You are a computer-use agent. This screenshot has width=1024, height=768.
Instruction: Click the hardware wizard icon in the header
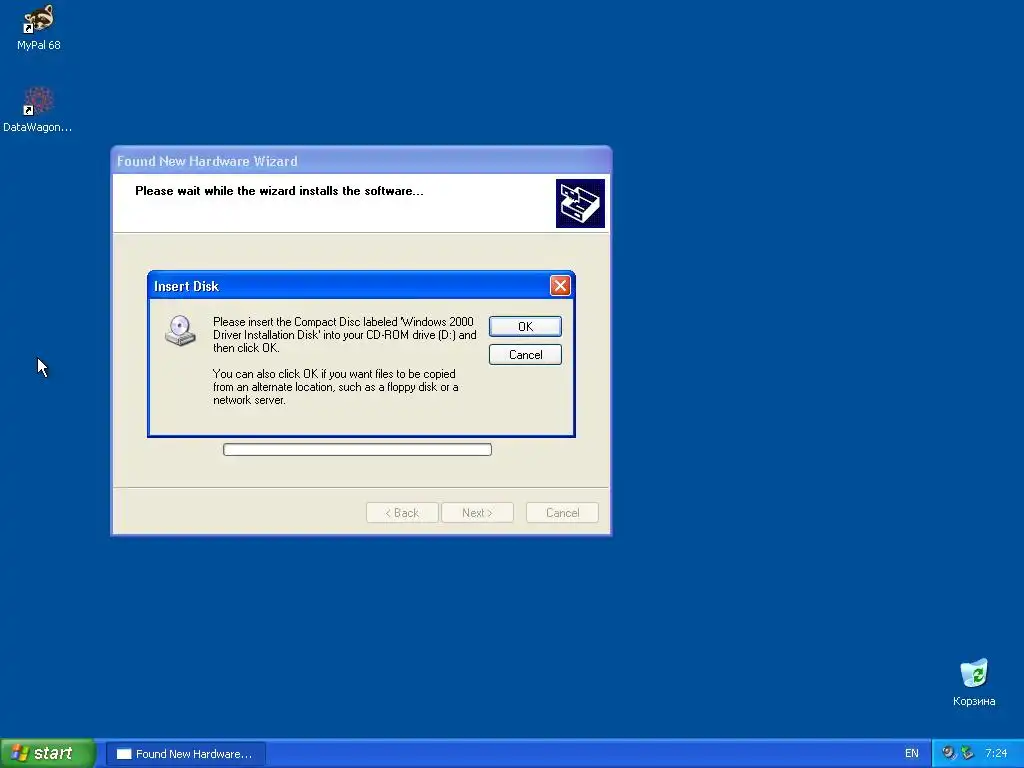pyautogui.click(x=580, y=203)
